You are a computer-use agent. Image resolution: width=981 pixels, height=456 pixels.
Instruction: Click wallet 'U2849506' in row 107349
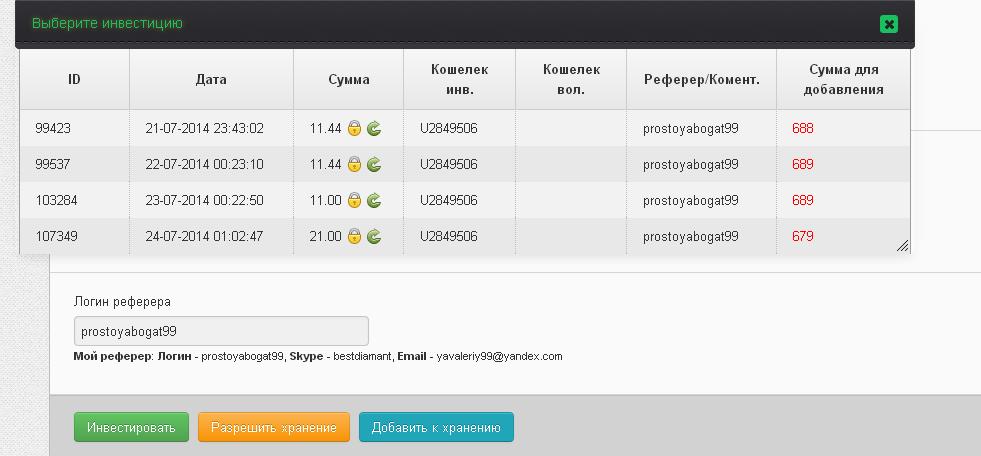449,236
